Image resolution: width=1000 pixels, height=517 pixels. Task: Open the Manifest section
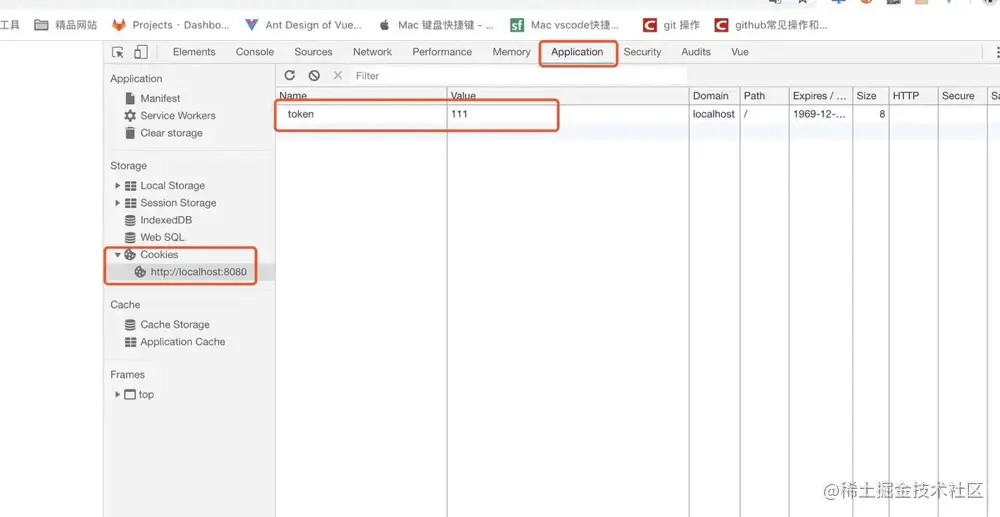[x=160, y=98]
